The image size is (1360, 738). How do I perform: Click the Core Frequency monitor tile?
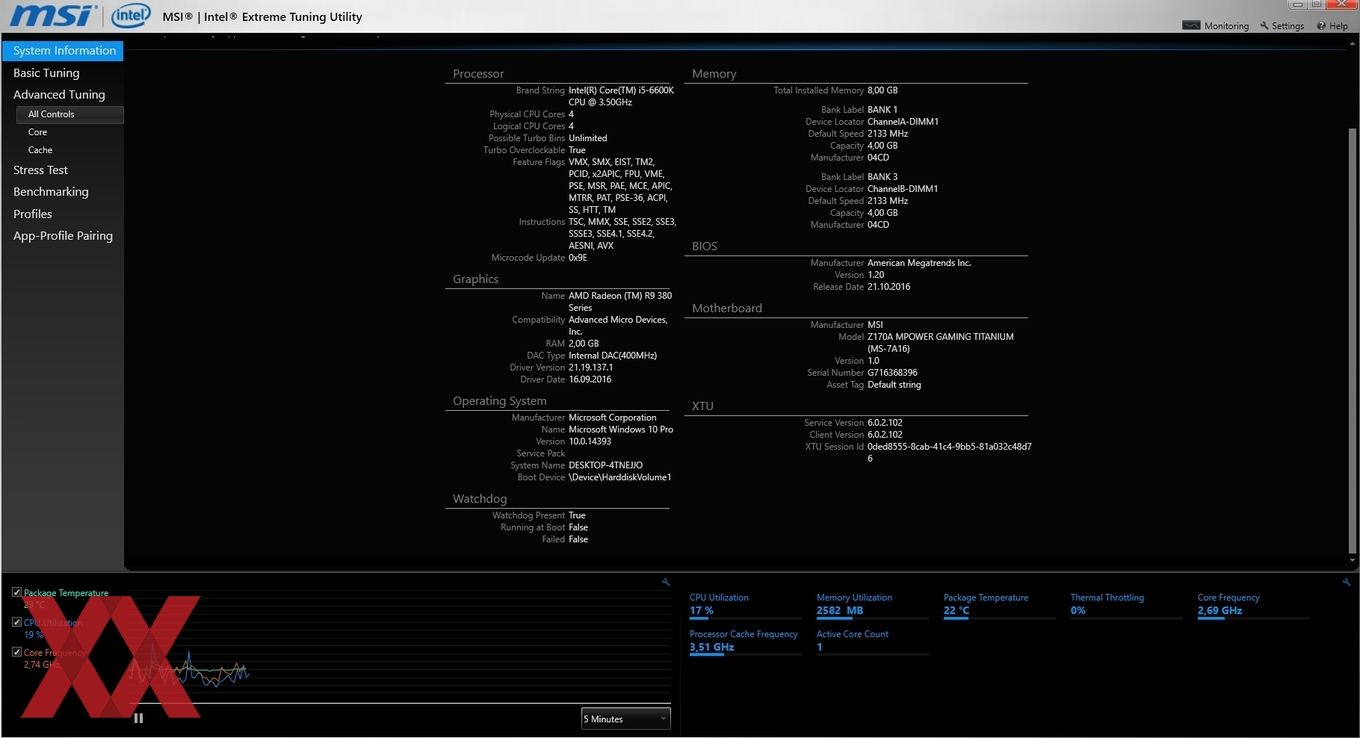coord(1253,605)
